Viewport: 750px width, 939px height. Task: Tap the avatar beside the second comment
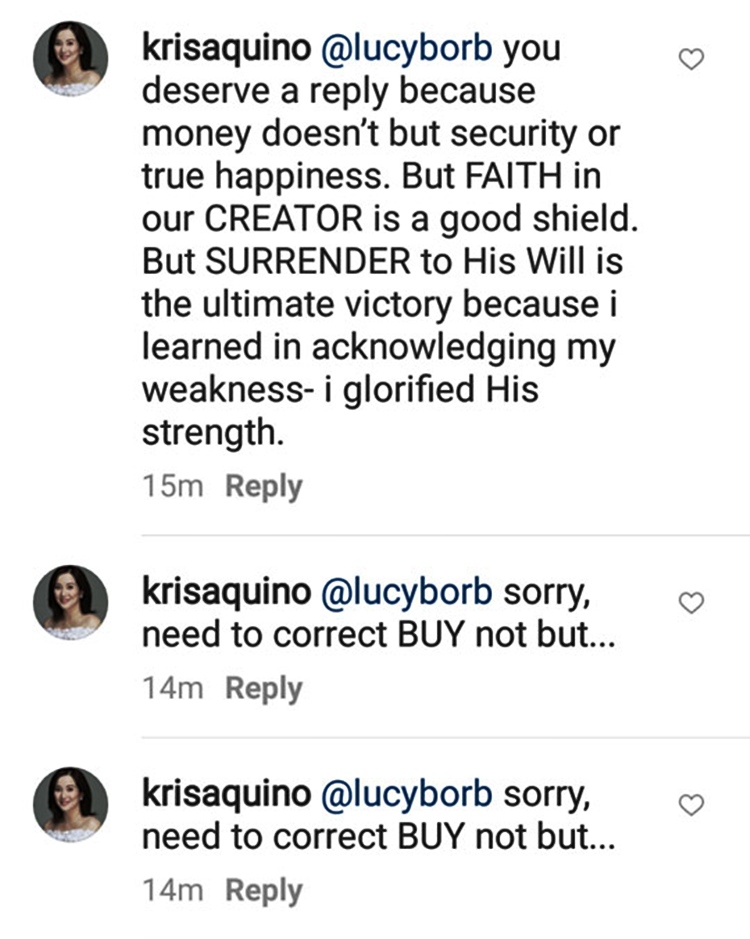click(70, 602)
